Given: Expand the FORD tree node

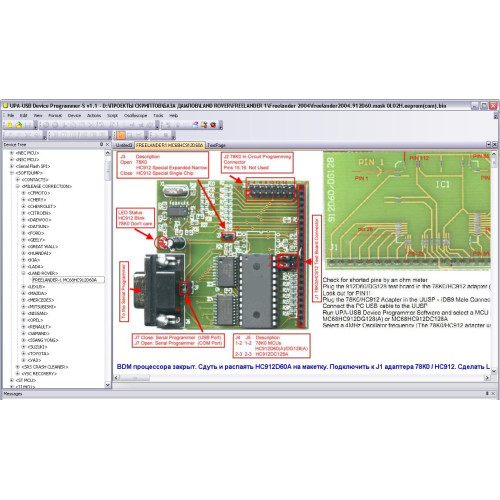Looking at the screenshot, I should tap(23, 233).
